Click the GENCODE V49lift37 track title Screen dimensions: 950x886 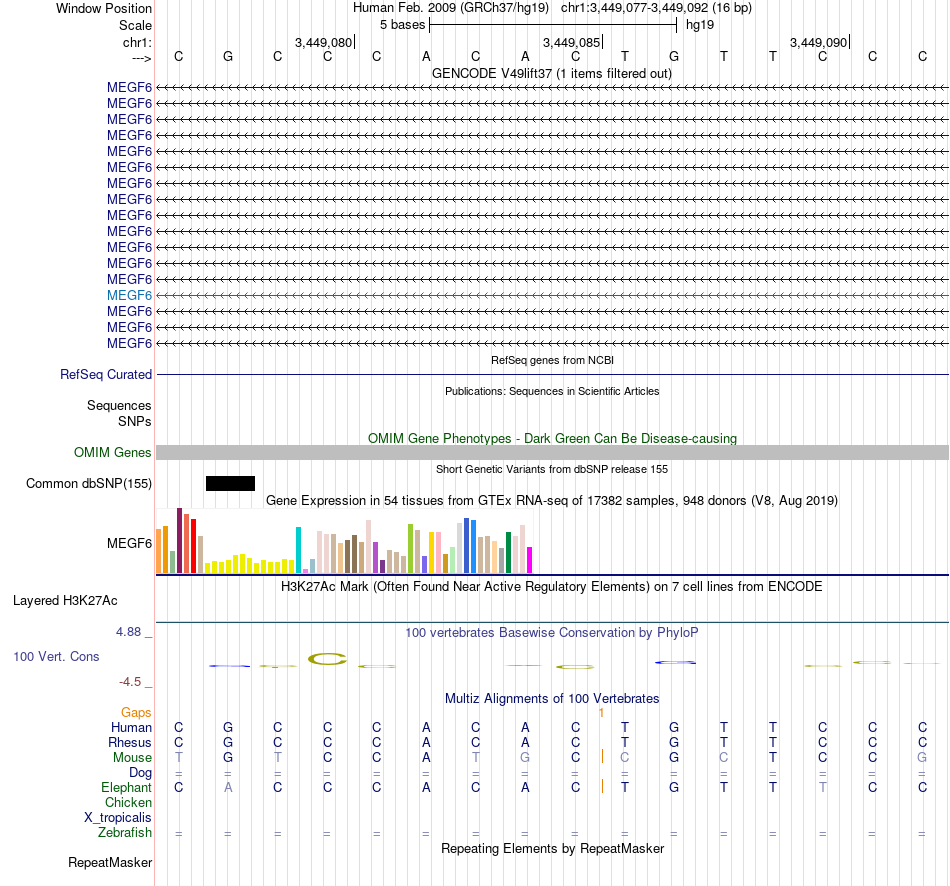(551, 73)
